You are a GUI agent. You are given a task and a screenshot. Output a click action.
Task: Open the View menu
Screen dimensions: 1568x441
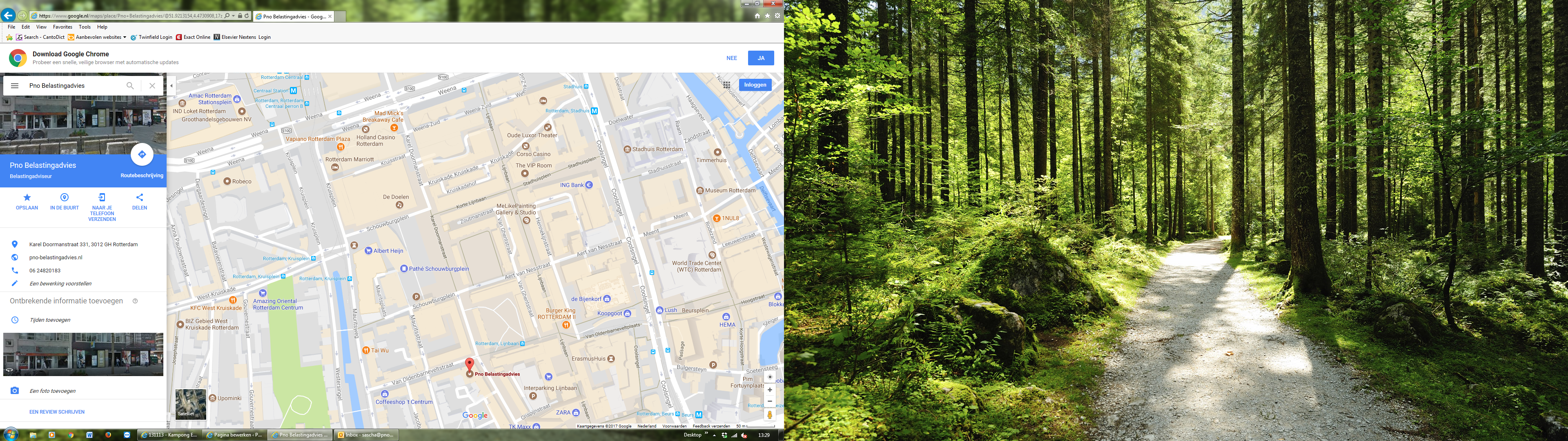tap(41, 27)
